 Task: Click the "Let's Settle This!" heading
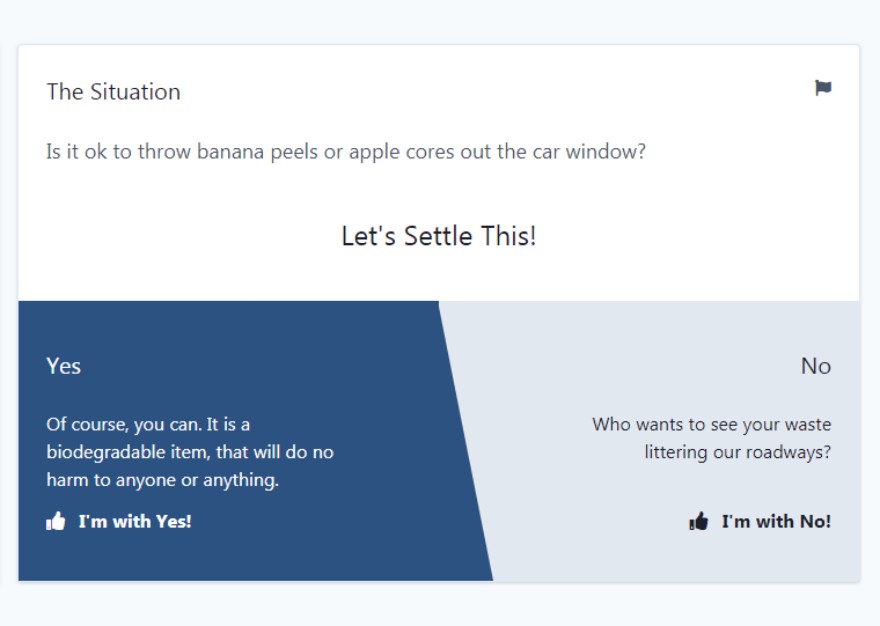pos(439,236)
